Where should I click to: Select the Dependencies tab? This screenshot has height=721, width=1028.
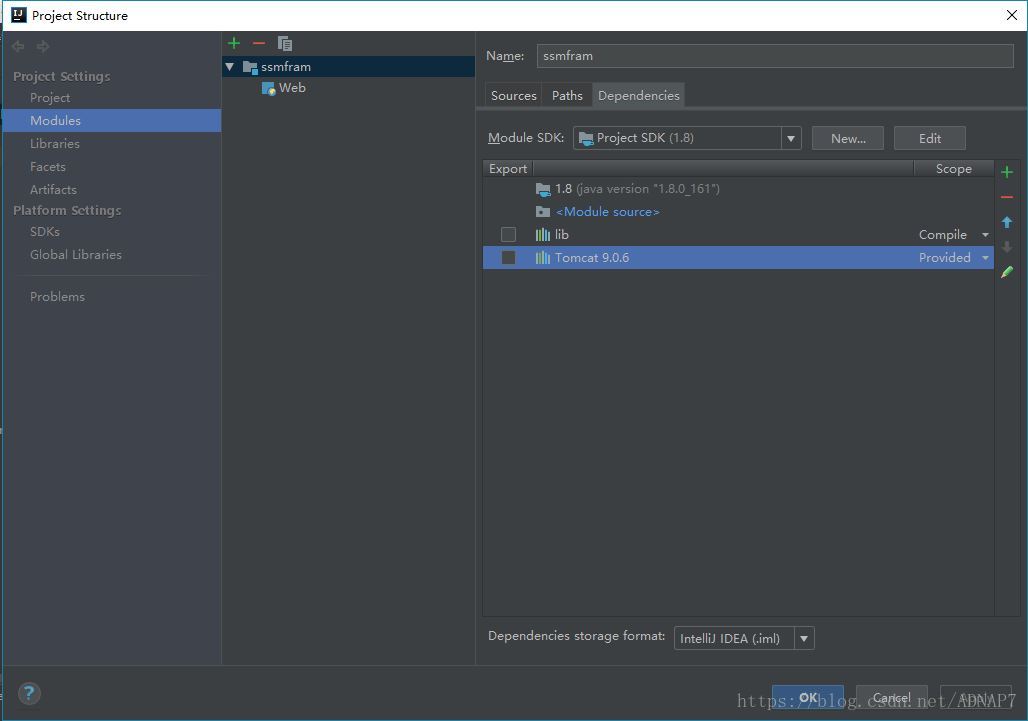(639, 96)
